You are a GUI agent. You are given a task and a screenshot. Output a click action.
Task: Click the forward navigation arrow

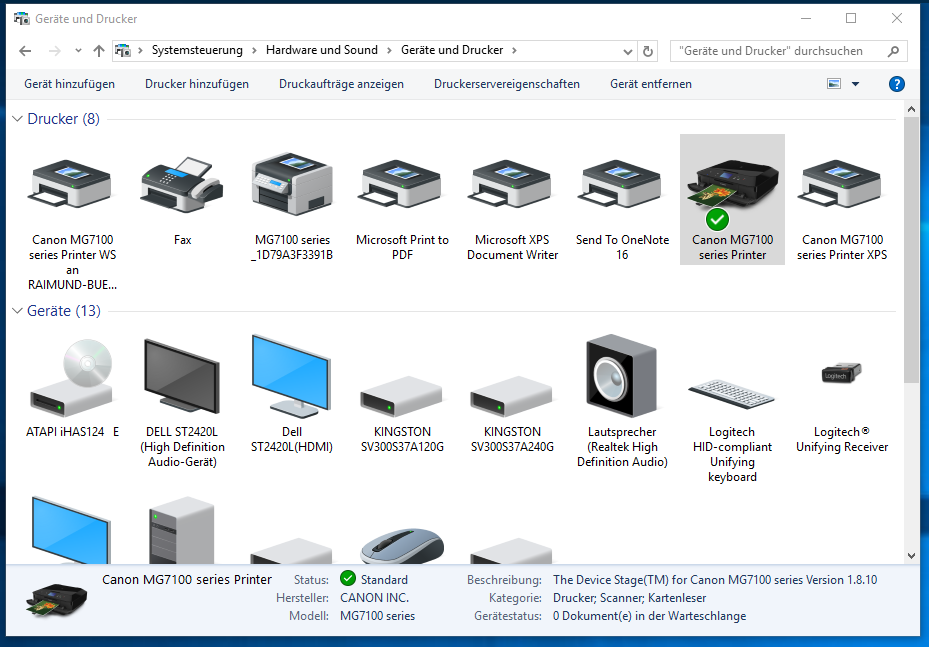point(55,51)
